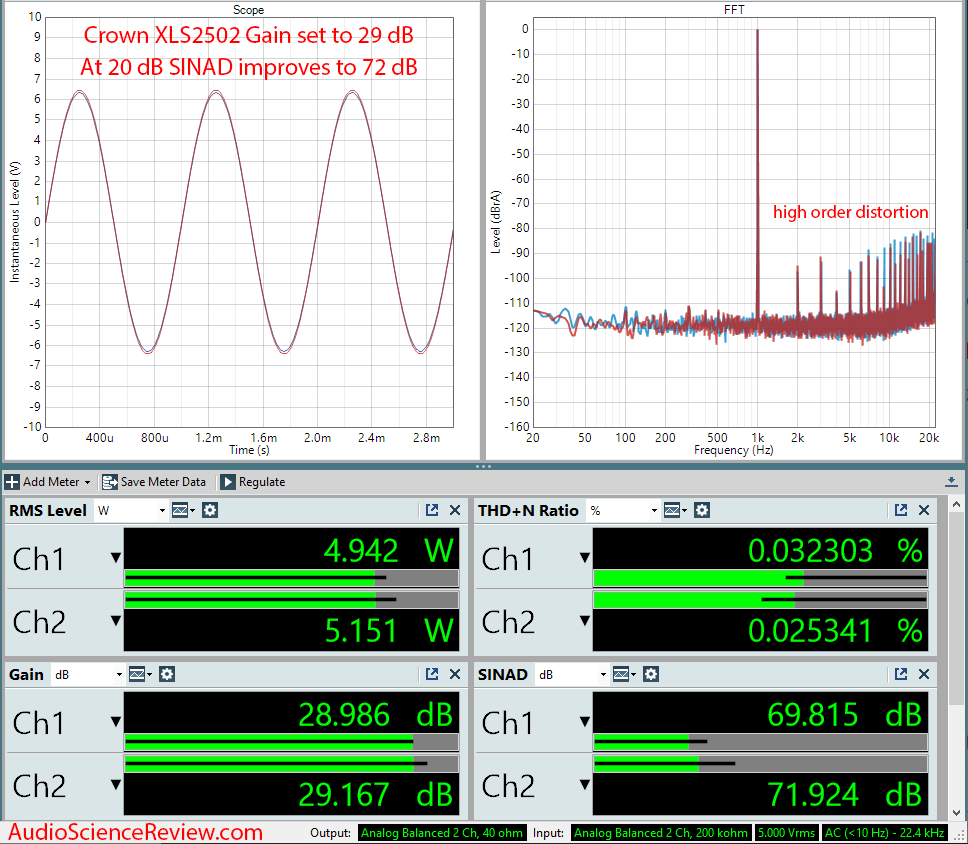
Task: Close the THD+N Ratio meter
Action: tap(924, 510)
